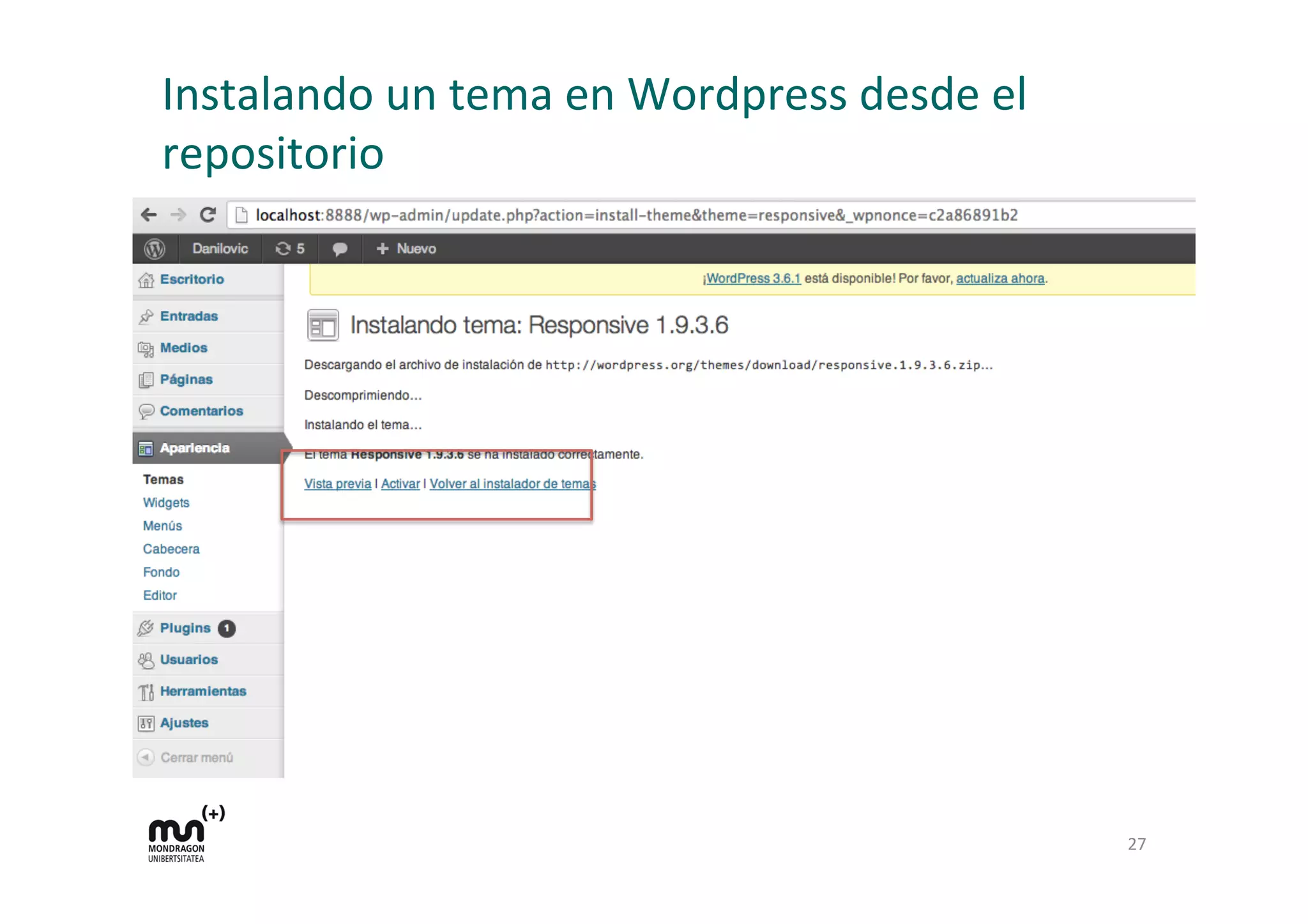This screenshot has width=1308, height=924.
Task: Click the Medios media icon
Action: click(x=146, y=349)
